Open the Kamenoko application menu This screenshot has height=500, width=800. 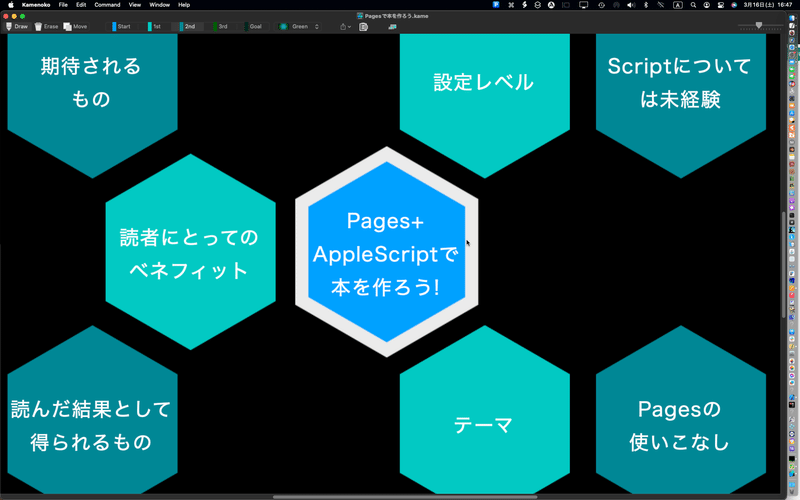point(36,5)
